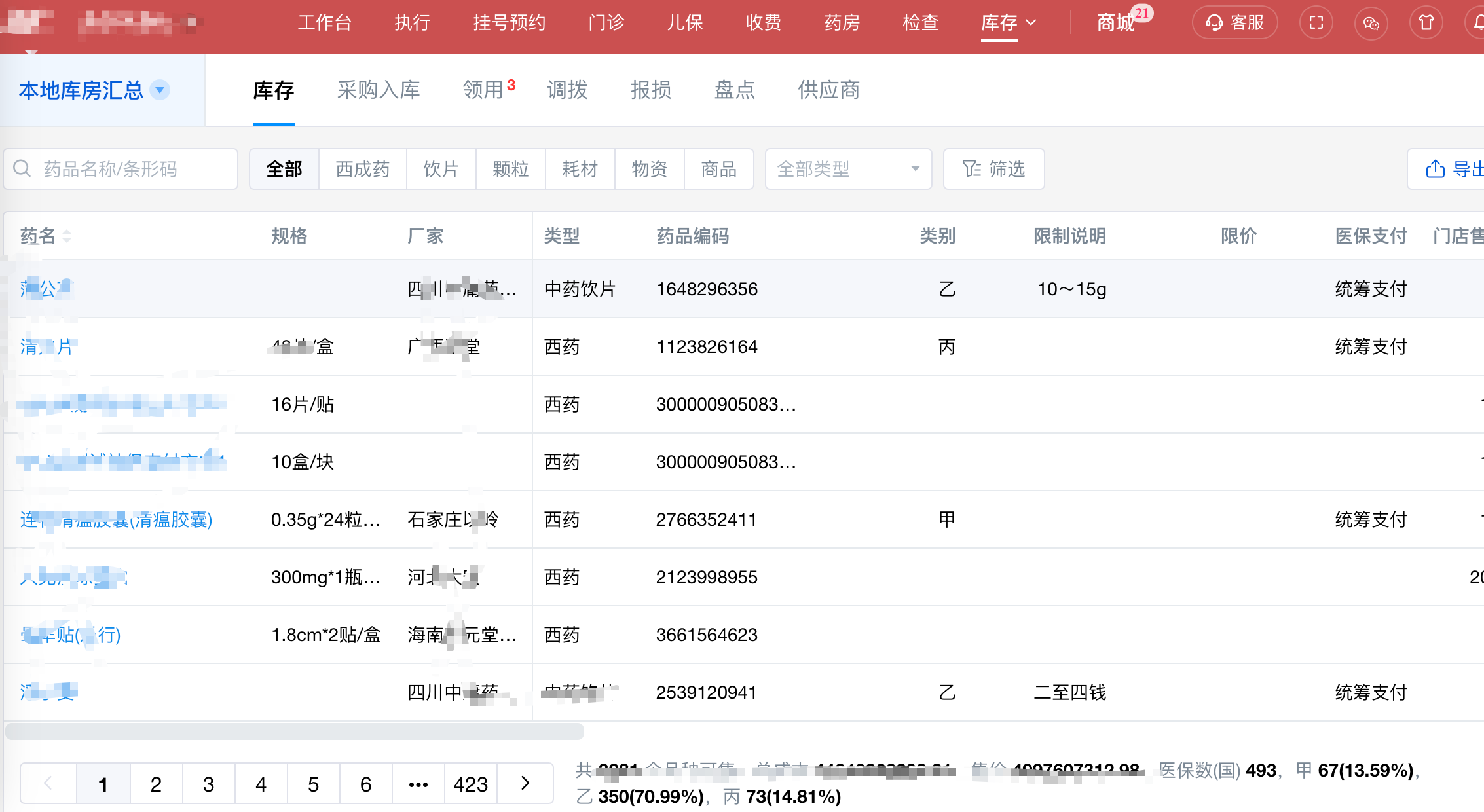Filter by 颗粒 category
Viewport: 1484px width, 812px height.
point(511,169)
